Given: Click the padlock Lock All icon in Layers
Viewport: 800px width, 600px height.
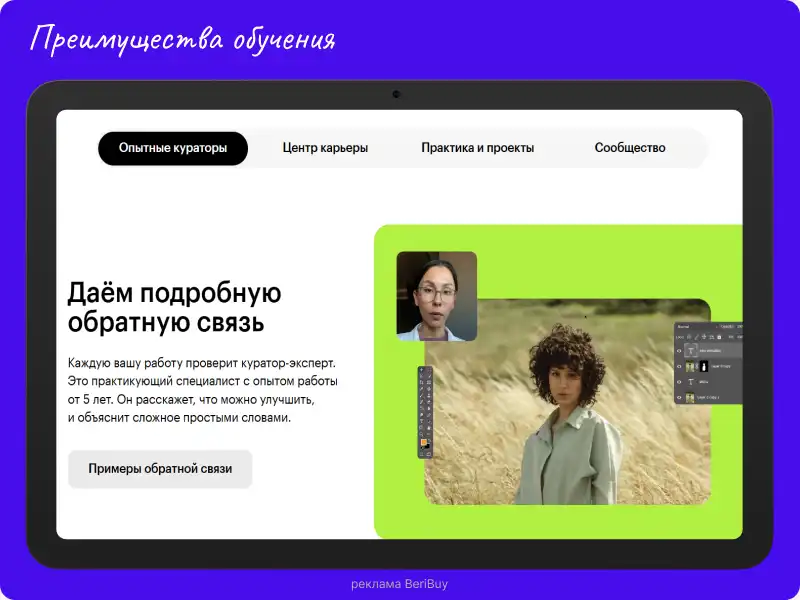Looking at the screenshot, I should click(x=719, y=337).
